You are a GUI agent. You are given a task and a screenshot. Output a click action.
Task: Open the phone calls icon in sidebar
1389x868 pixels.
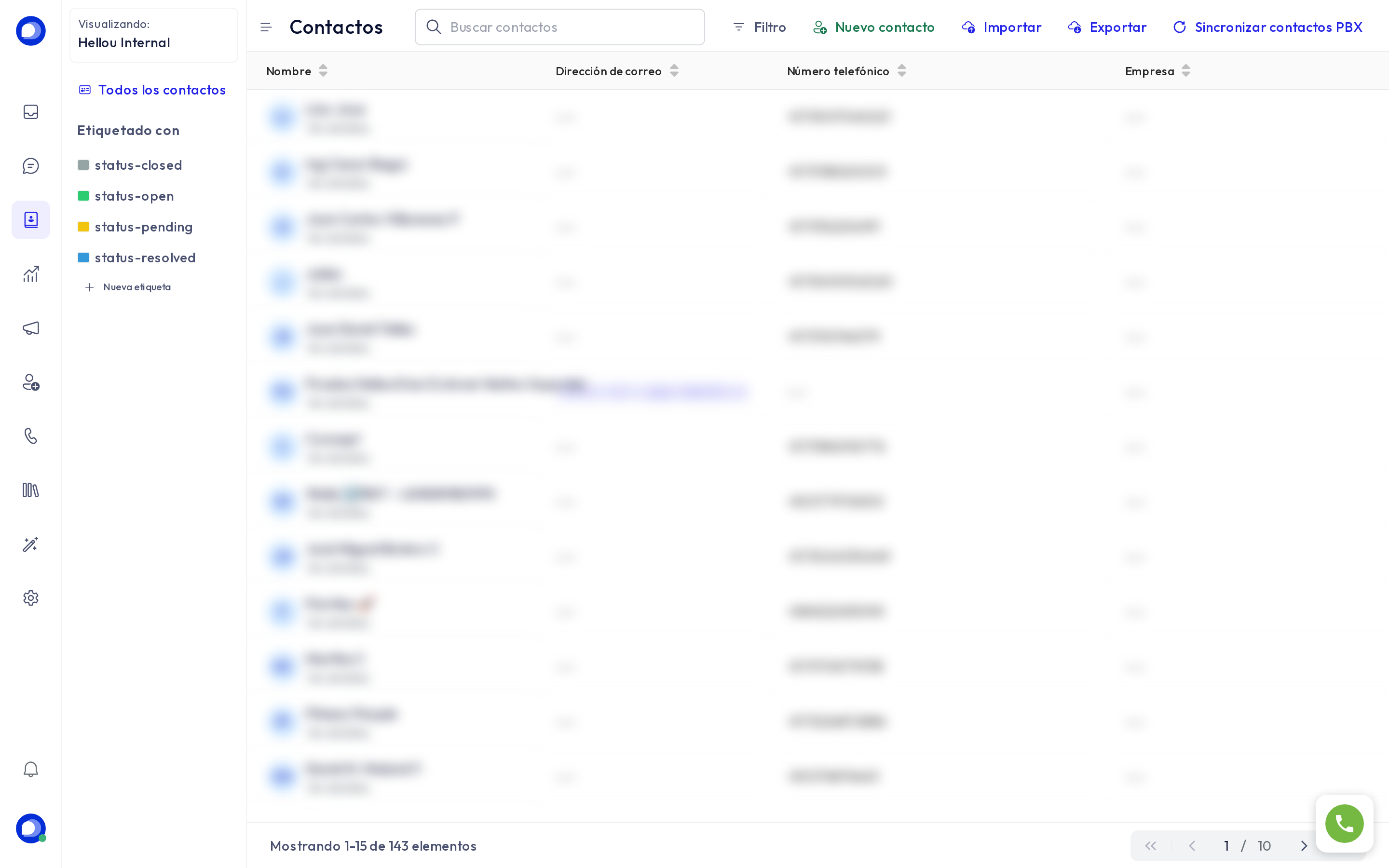click(30, 436)
